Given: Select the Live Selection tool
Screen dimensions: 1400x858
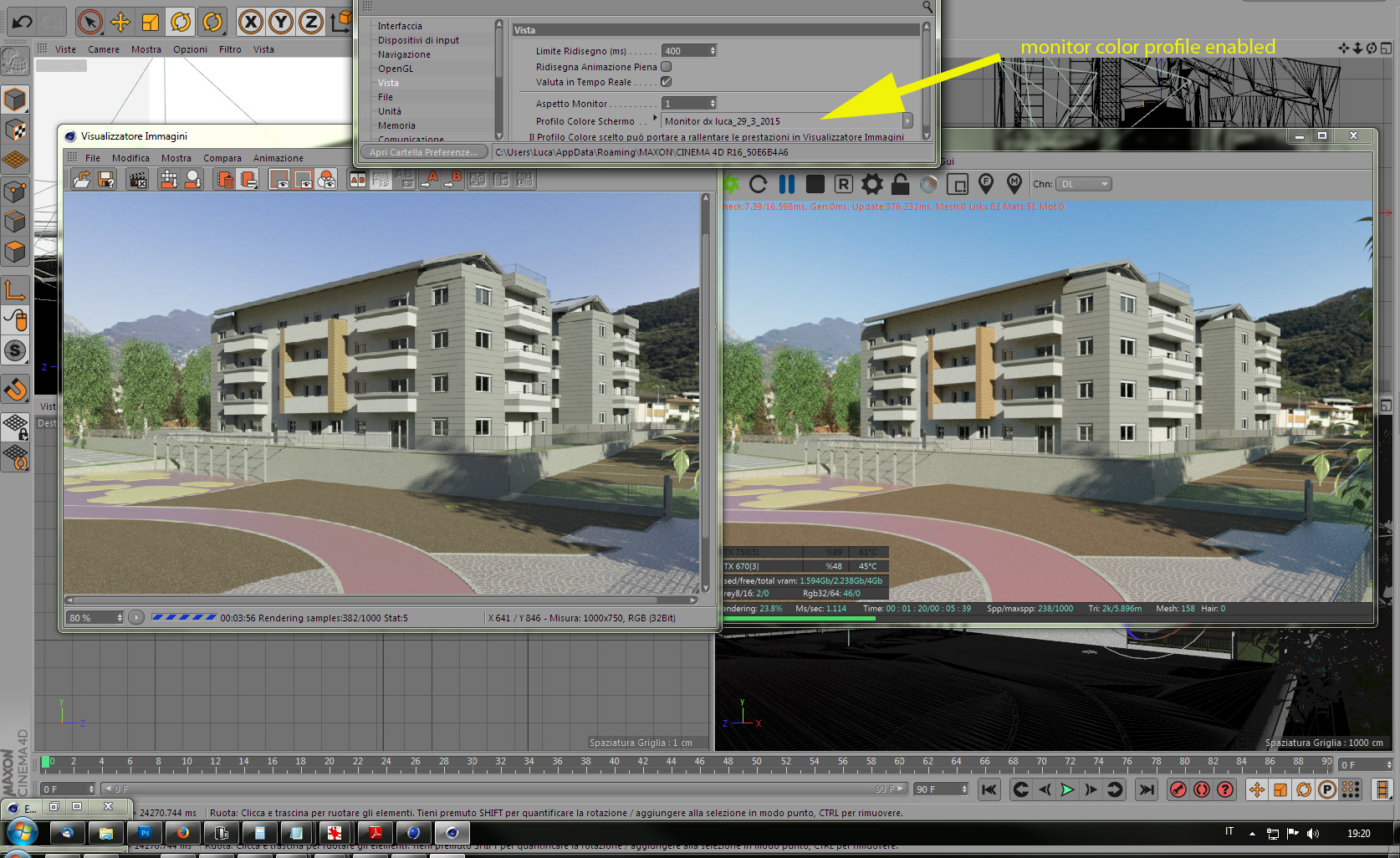Looking at the screenshot, I should (x=89, y=22).
